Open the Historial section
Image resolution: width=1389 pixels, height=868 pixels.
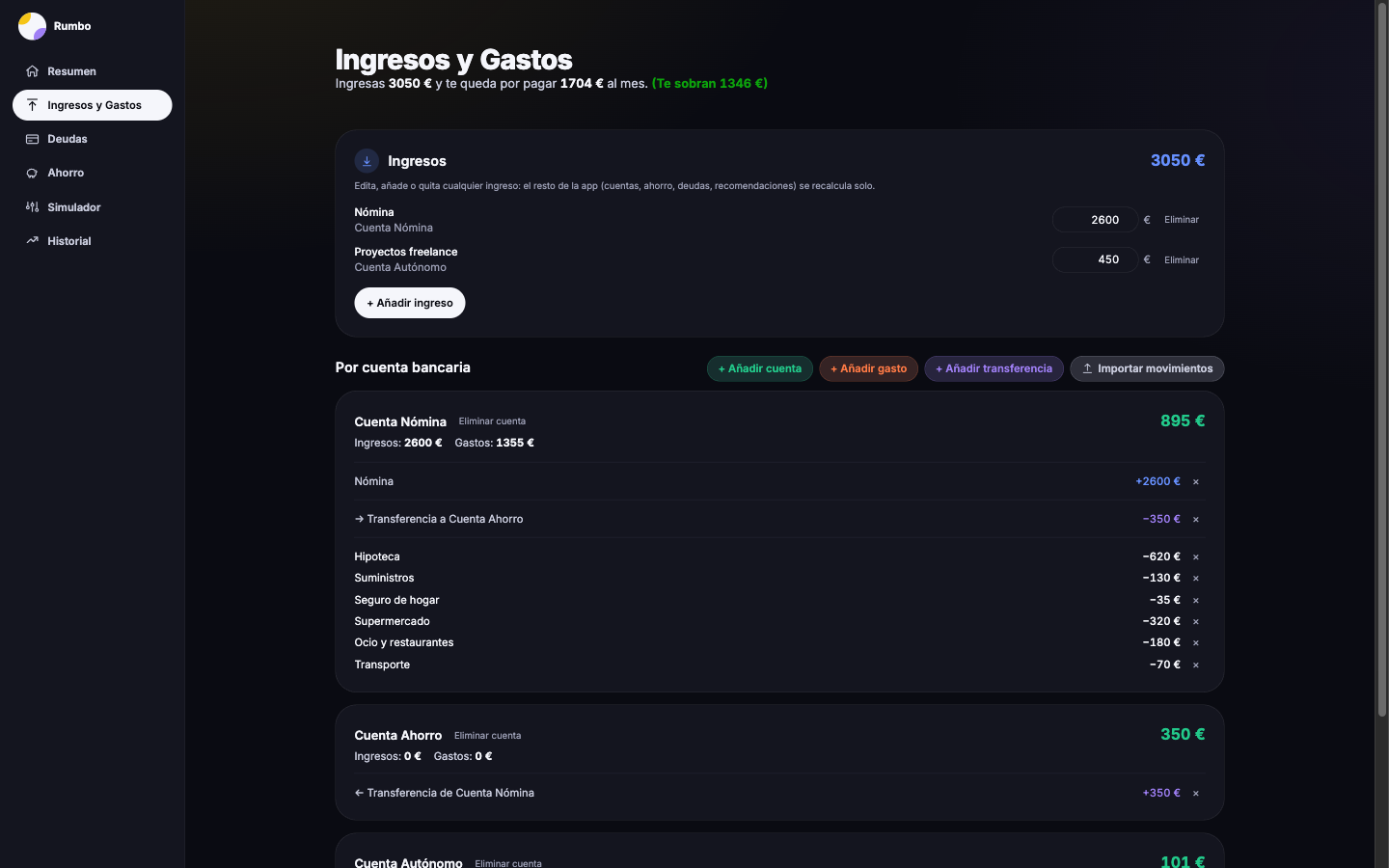click(93, 241)
